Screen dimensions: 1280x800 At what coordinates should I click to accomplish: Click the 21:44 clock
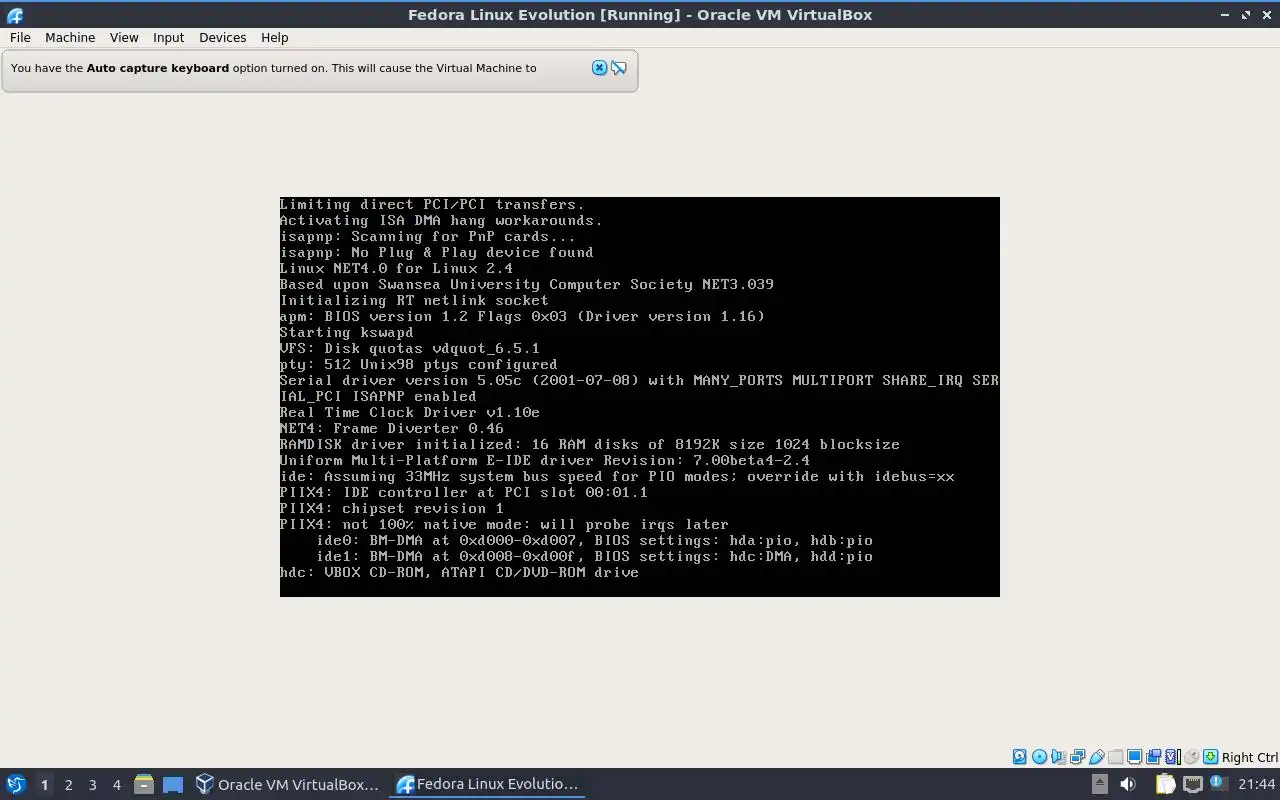pyautogui.click(x=1257, y=784)
